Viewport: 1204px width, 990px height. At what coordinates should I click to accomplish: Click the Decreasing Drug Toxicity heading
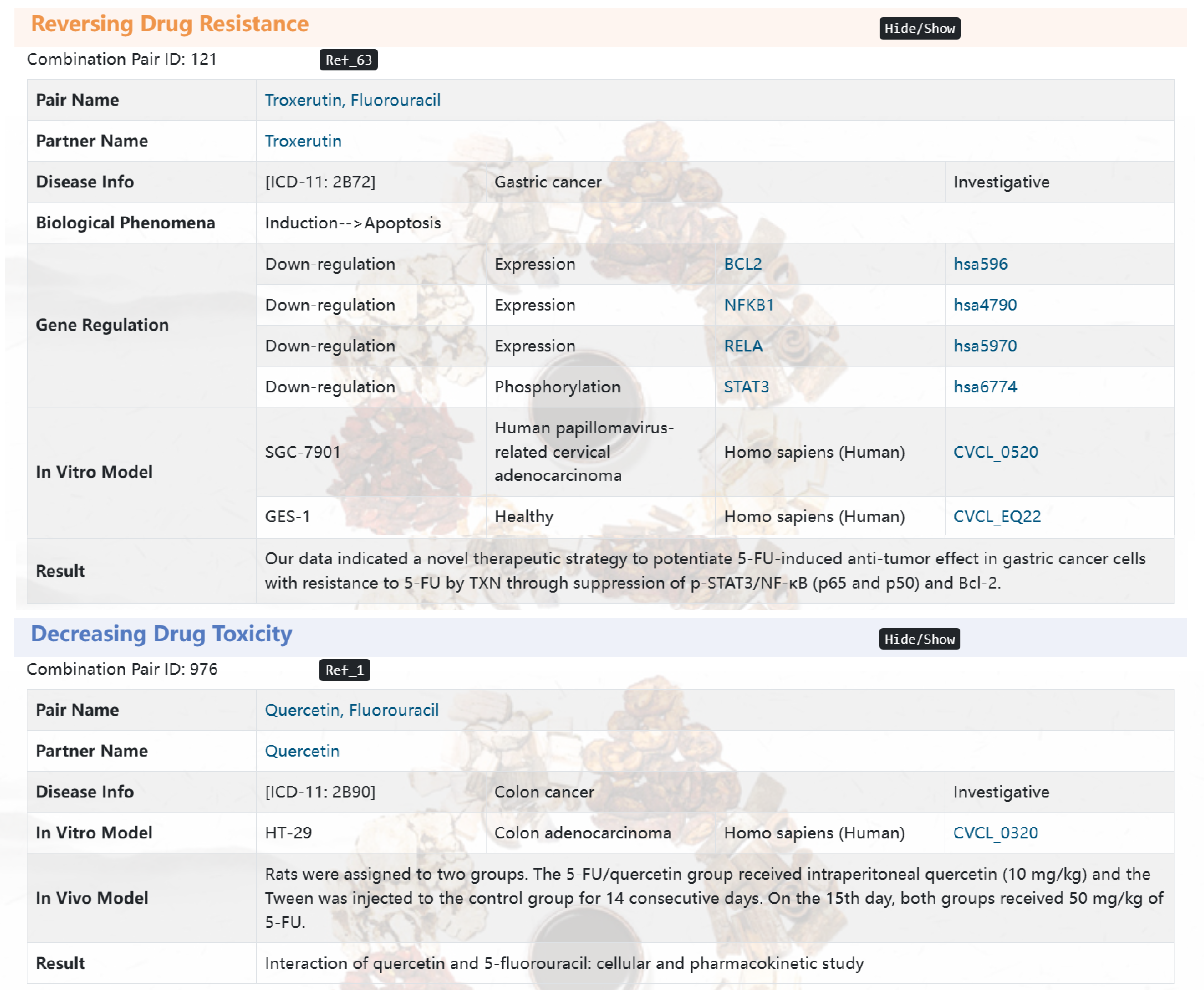pos(161,634)
